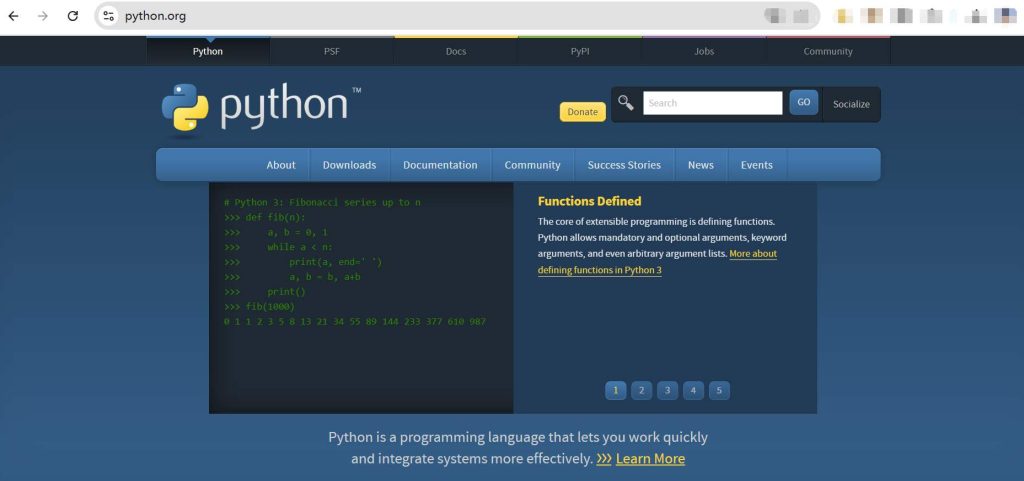
Task: Open site information icon in address bar
Action: click(108, 16)
